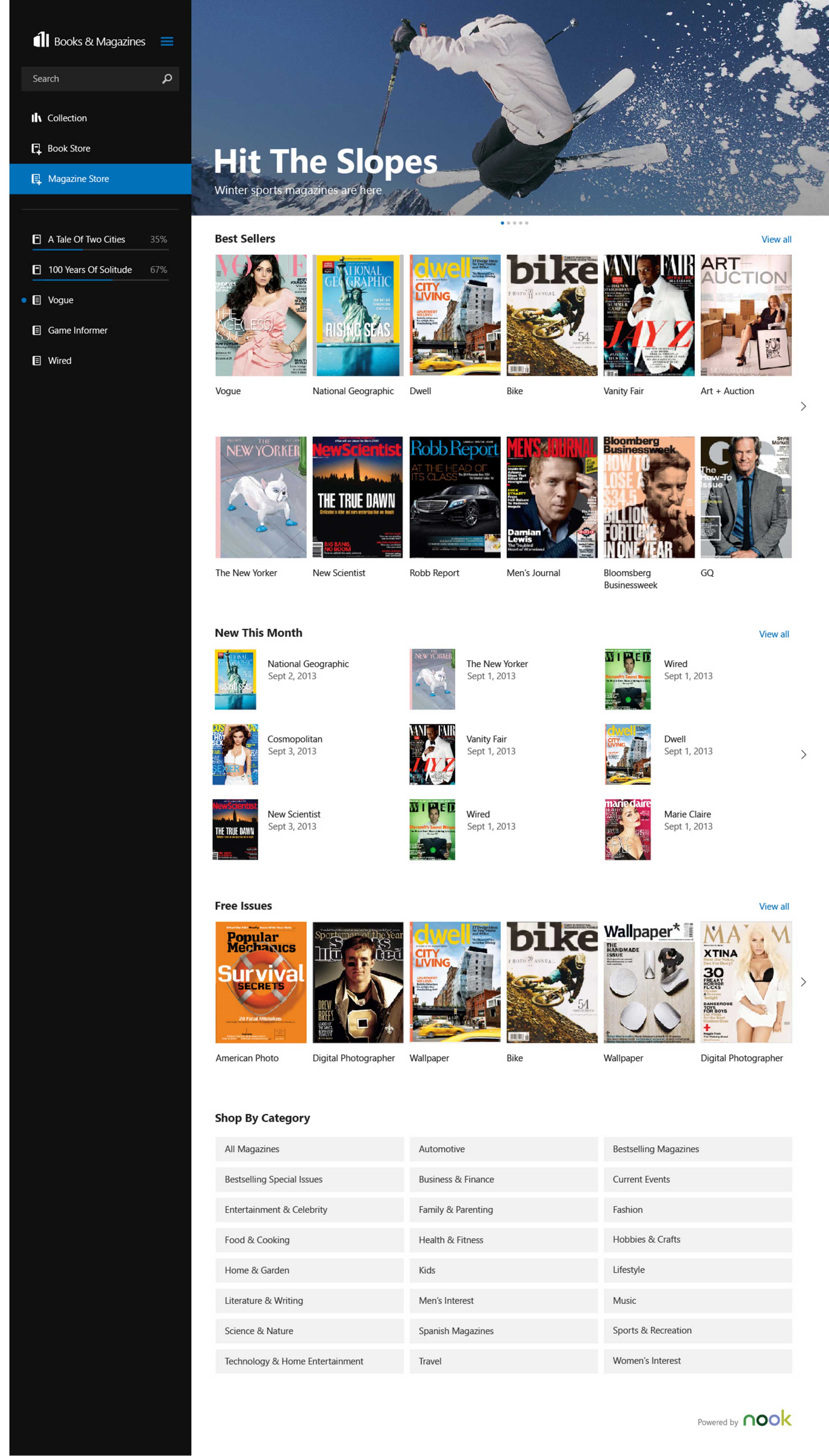Open the Popular Mechanics cover in Free Issues
The width and height of the screenshot is (829, 1456).
261,983
